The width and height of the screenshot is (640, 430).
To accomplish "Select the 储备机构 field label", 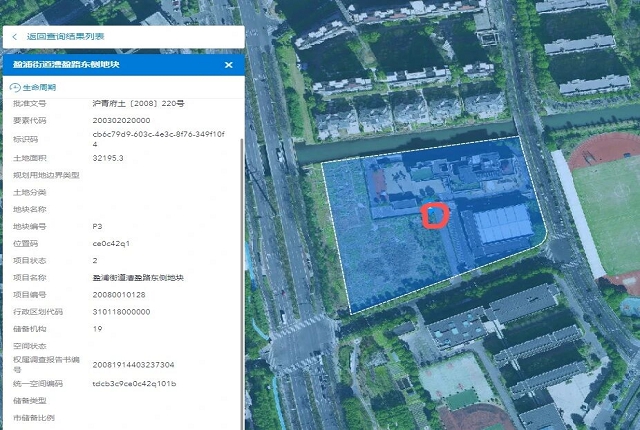I will click(29, 329).
